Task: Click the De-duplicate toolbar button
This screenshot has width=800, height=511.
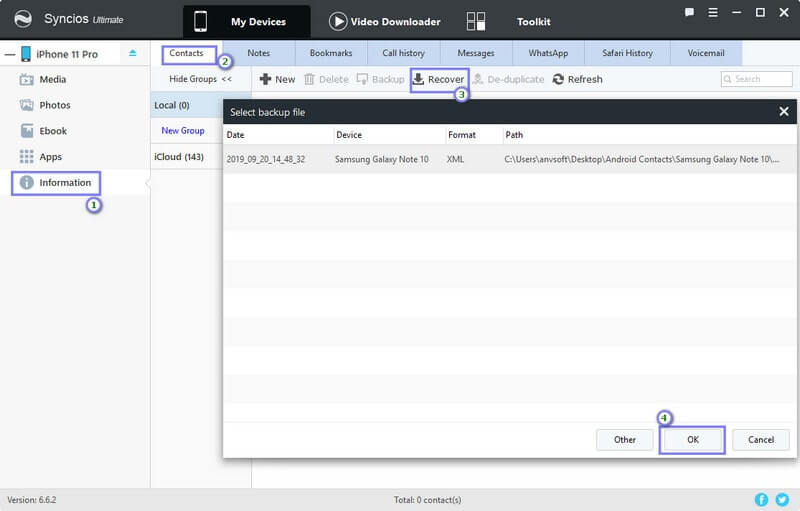Action: coord(508,80)
